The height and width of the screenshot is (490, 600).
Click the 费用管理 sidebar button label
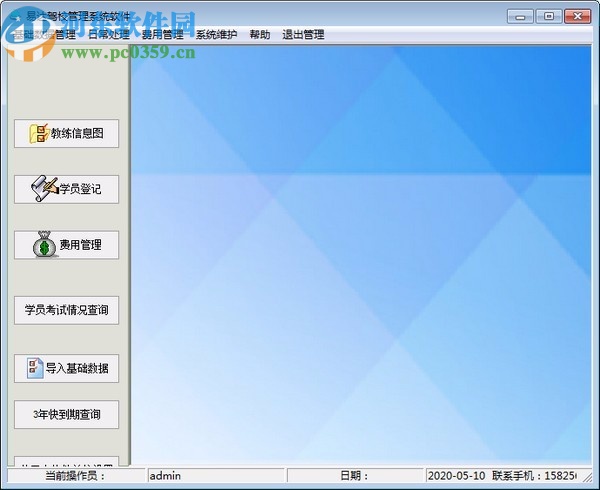point(80,245)
